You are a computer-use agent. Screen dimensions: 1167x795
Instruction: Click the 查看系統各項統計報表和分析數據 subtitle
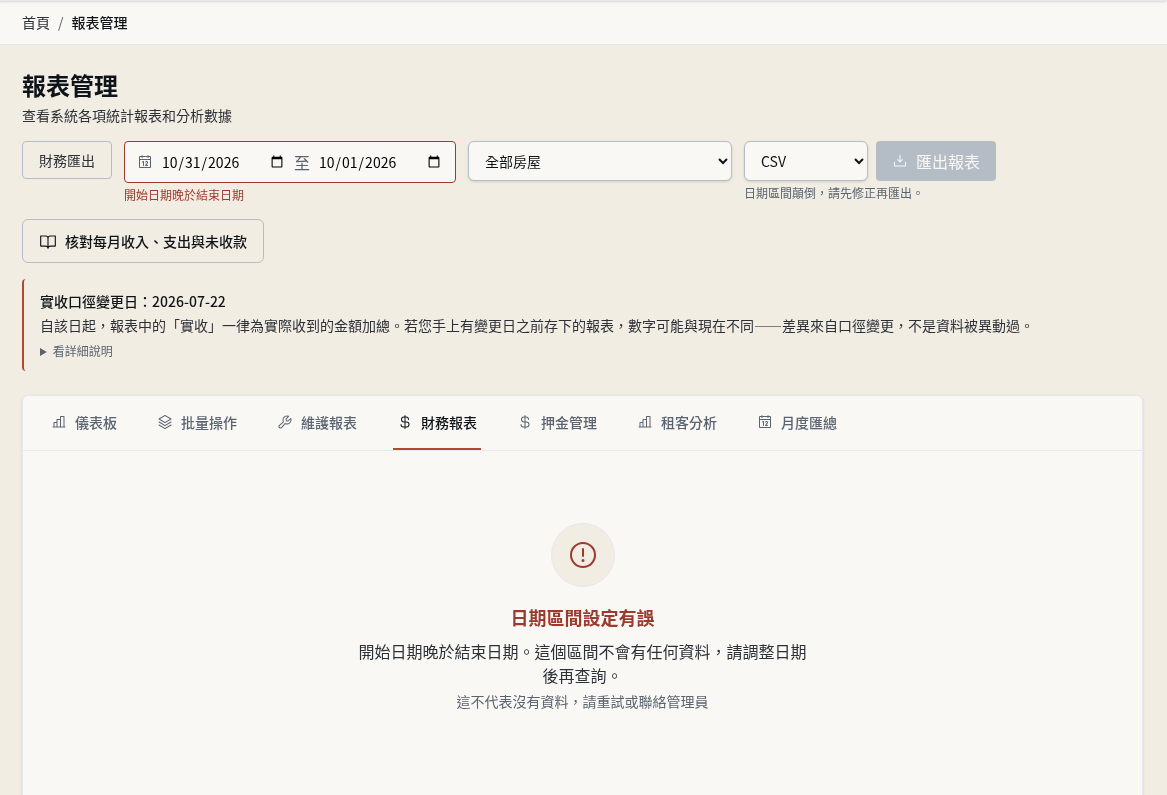127,116
